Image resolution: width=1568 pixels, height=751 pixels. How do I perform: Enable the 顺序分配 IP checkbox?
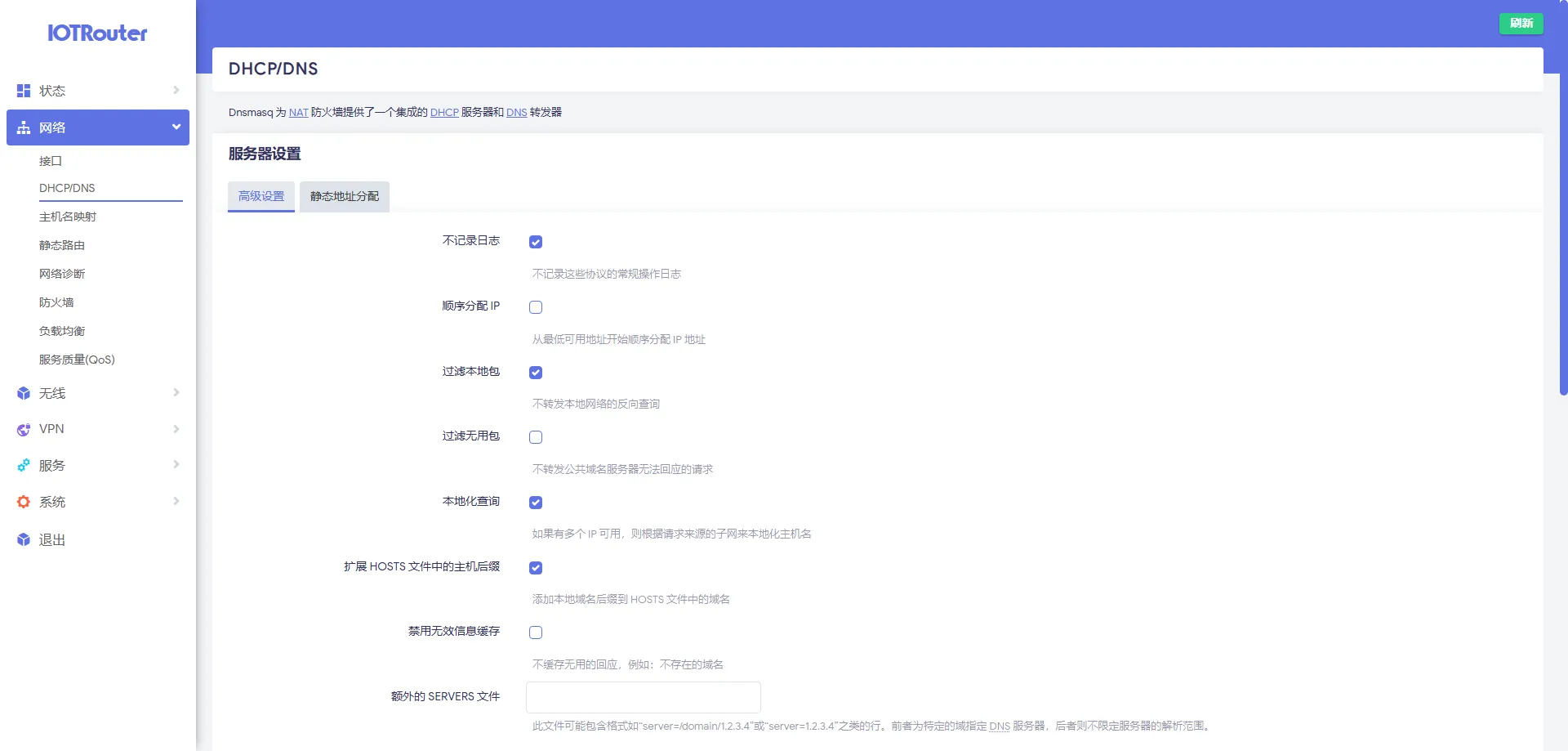[x=536, y=307]
